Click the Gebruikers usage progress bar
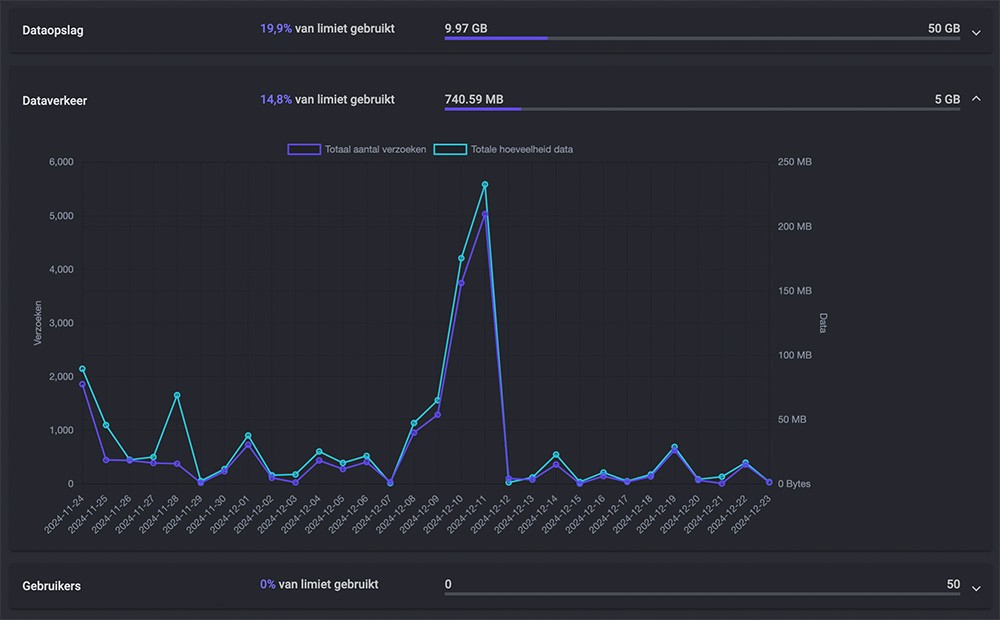 pos(702,594)
